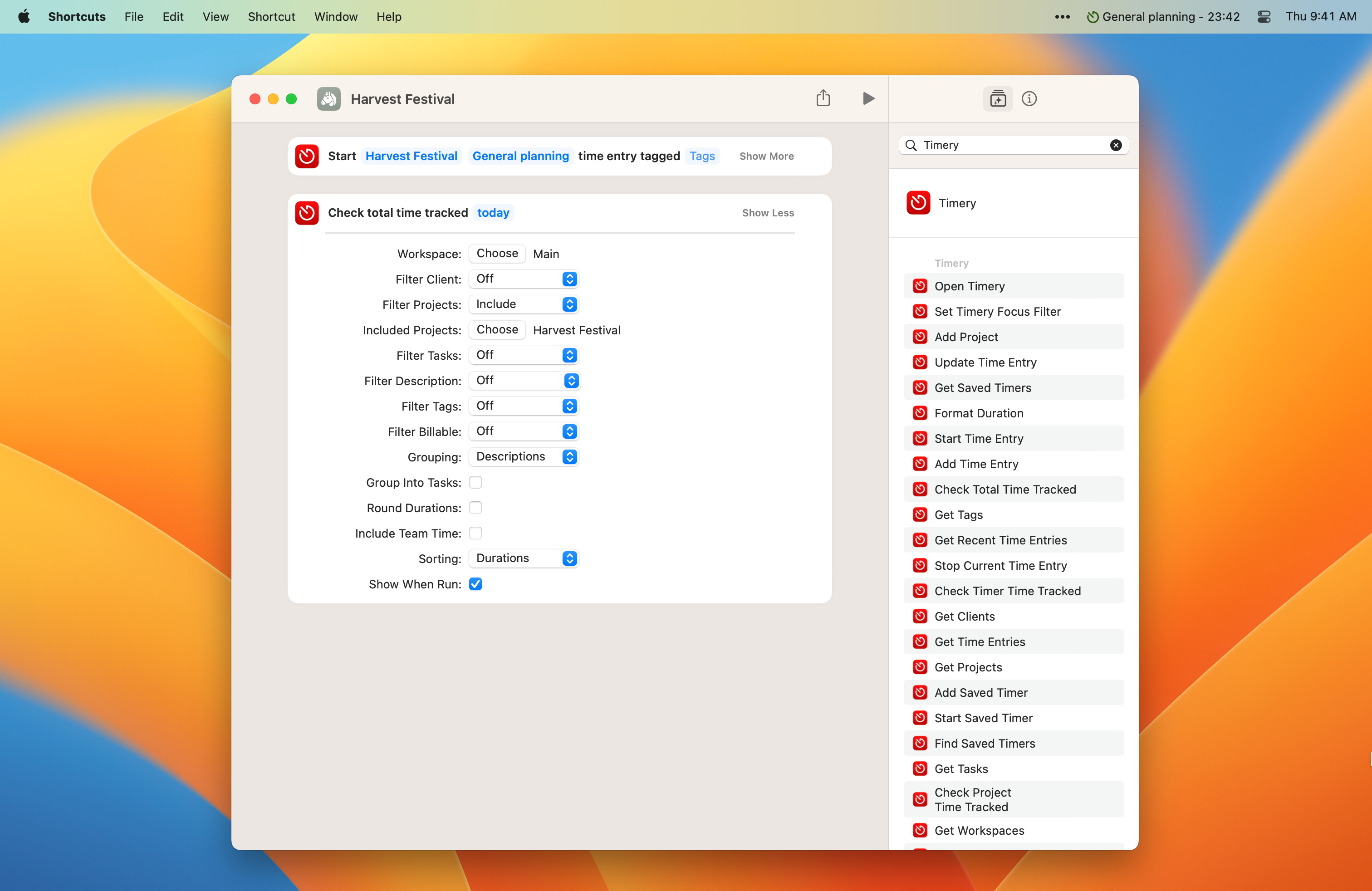Add Update Time Entry action
The image size is (1372, 891).
click(x=1014, y=362)
